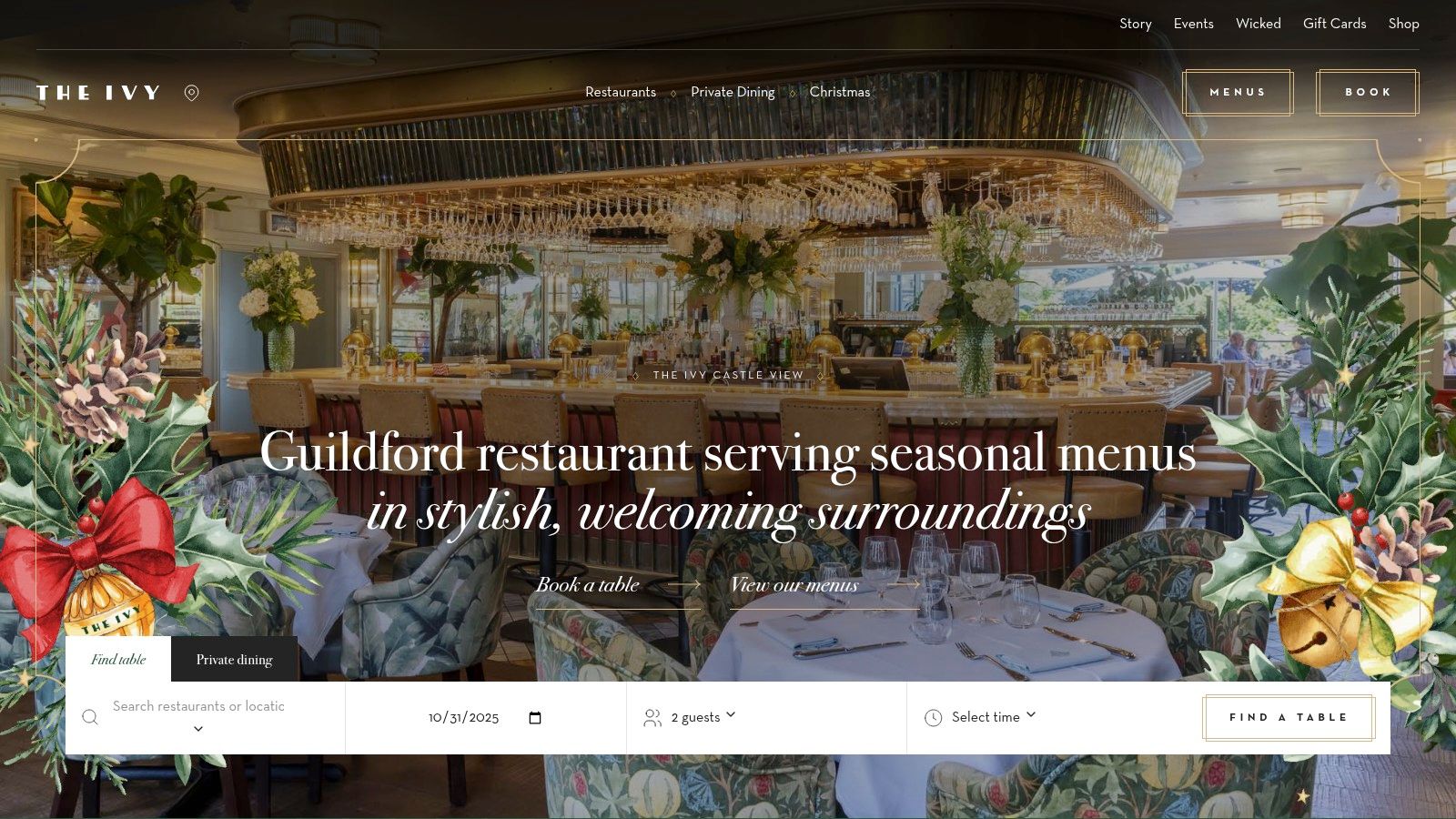Screen dimensions: 1456x819
Task: Open the Select time dropdown
Action: tap(994, 717)
